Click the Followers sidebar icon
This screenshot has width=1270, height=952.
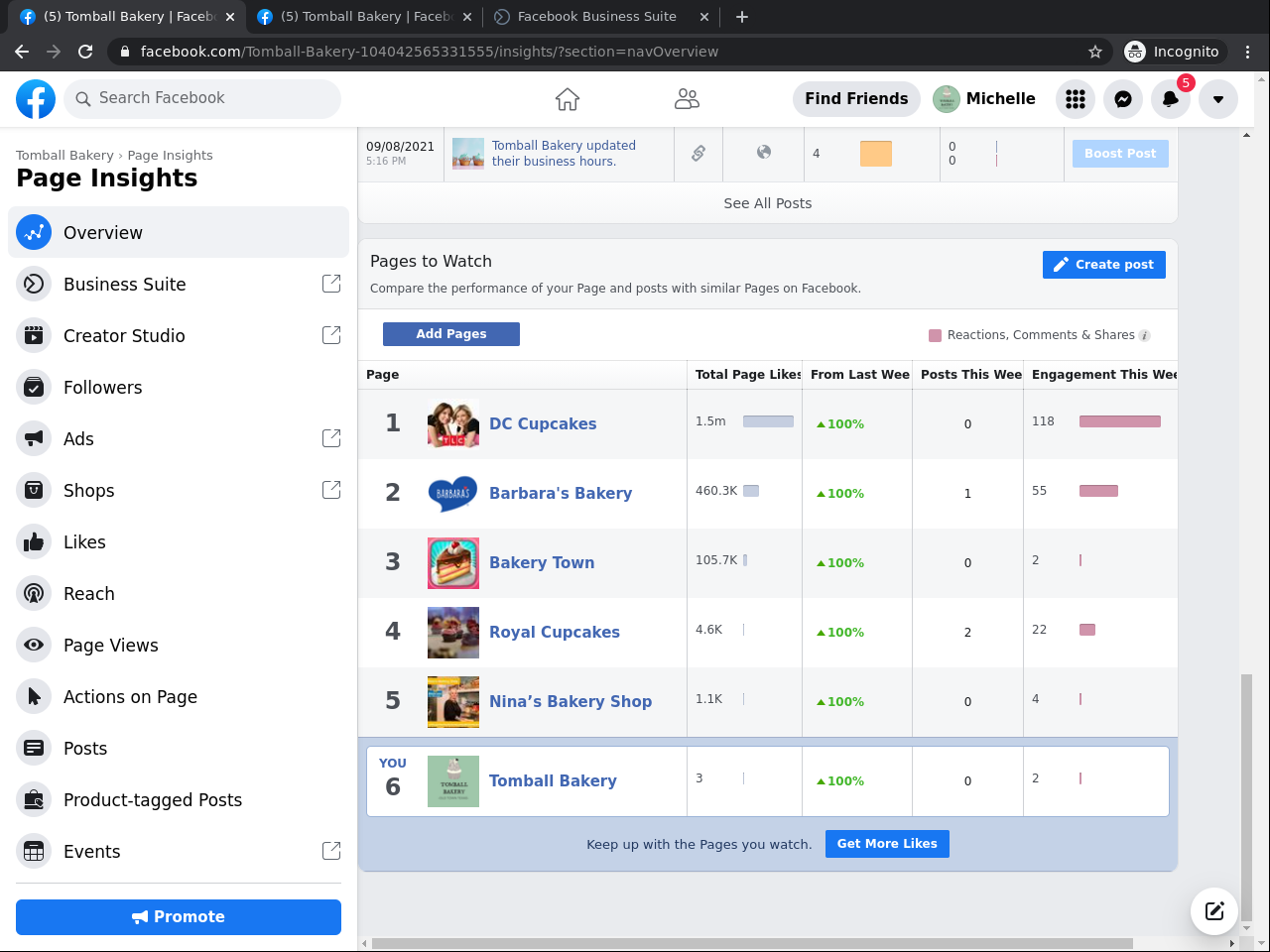34,387
